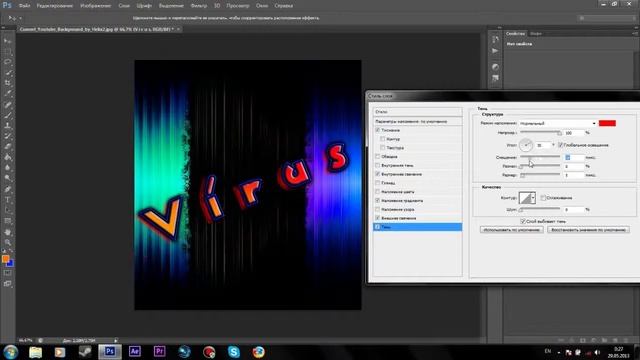Enable the Глянец effect checkbox
The image size is (640, 360).
[x=378, y=183]
